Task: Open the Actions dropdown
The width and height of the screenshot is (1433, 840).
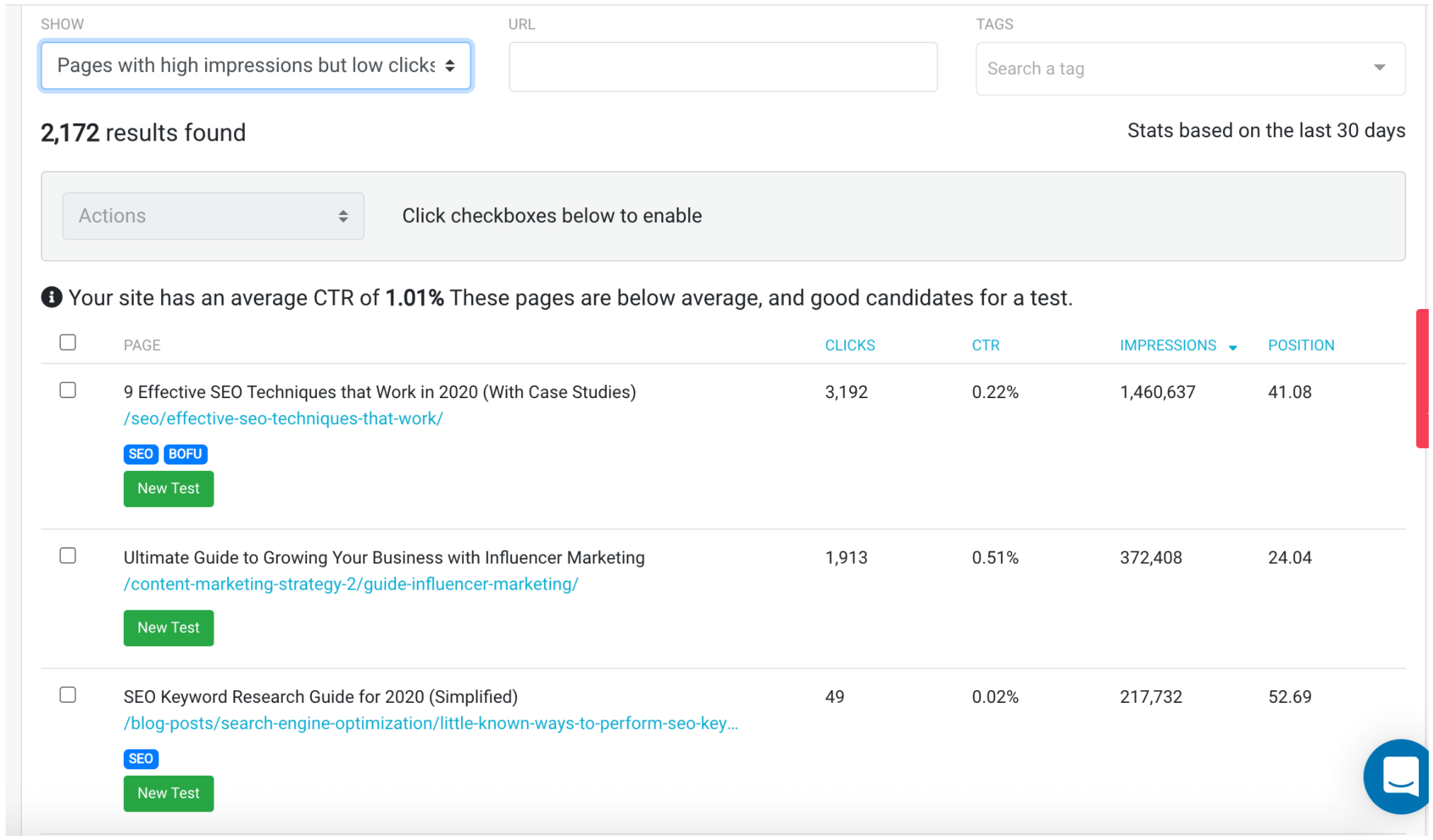Action: click(x=212, y=216)
